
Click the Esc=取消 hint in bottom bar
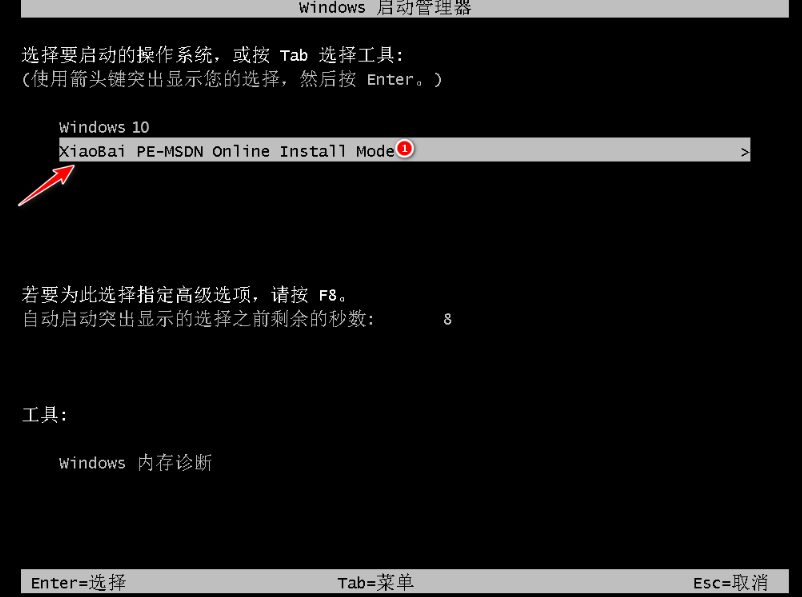(730, 582)
